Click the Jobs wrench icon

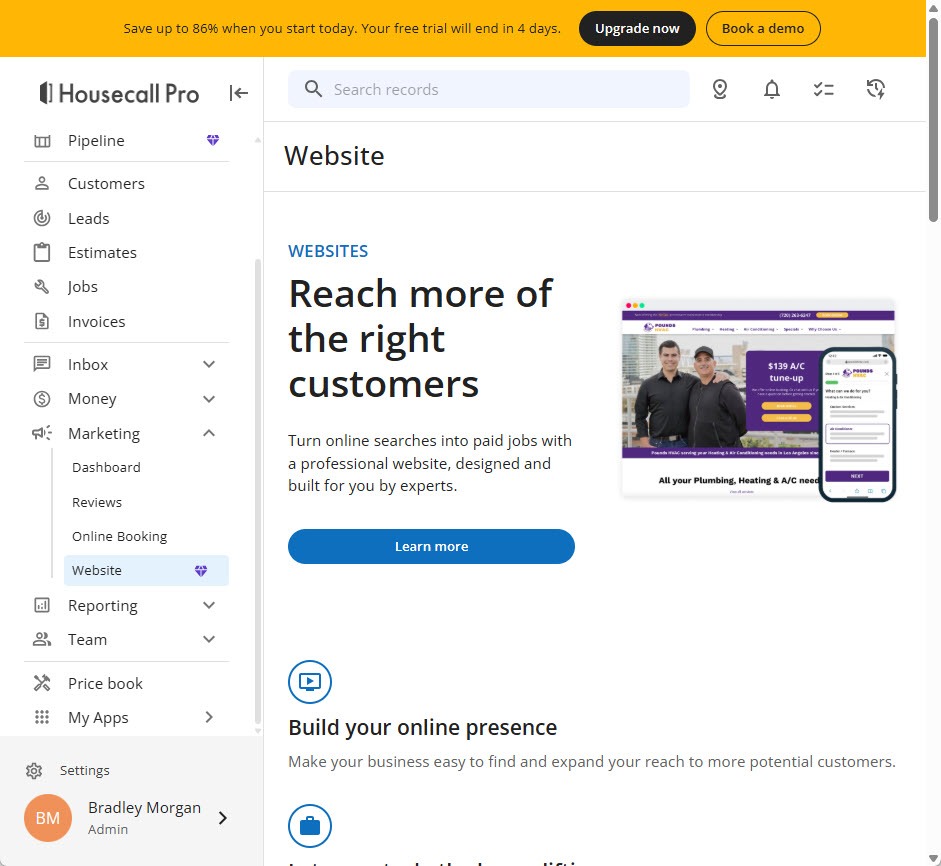(x=41, y=286)
